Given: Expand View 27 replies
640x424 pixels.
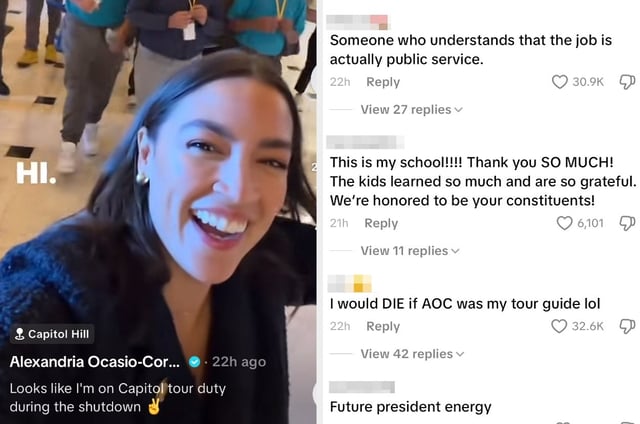Looking at the screenshot, I should coord(411,109).
